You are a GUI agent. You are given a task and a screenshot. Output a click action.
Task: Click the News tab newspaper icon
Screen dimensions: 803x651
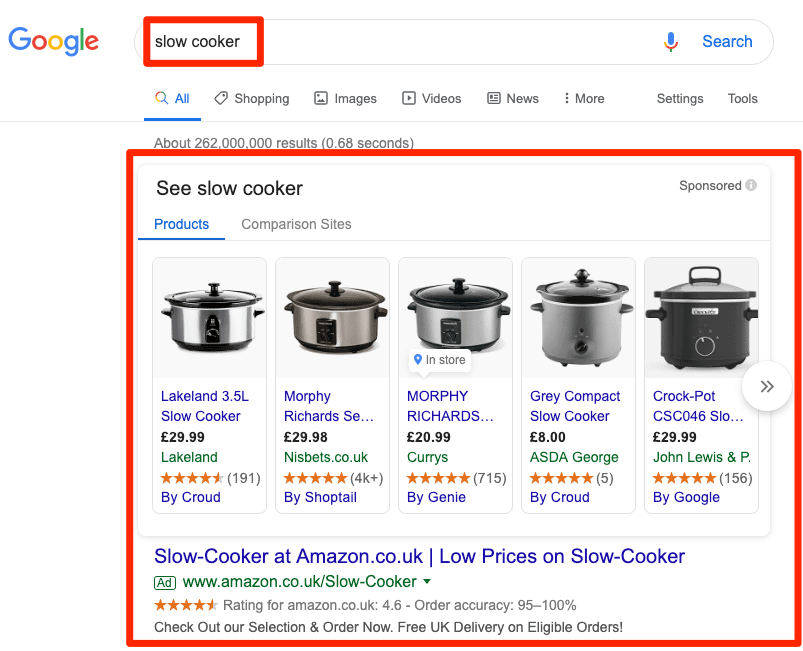[x=492, y=98]
